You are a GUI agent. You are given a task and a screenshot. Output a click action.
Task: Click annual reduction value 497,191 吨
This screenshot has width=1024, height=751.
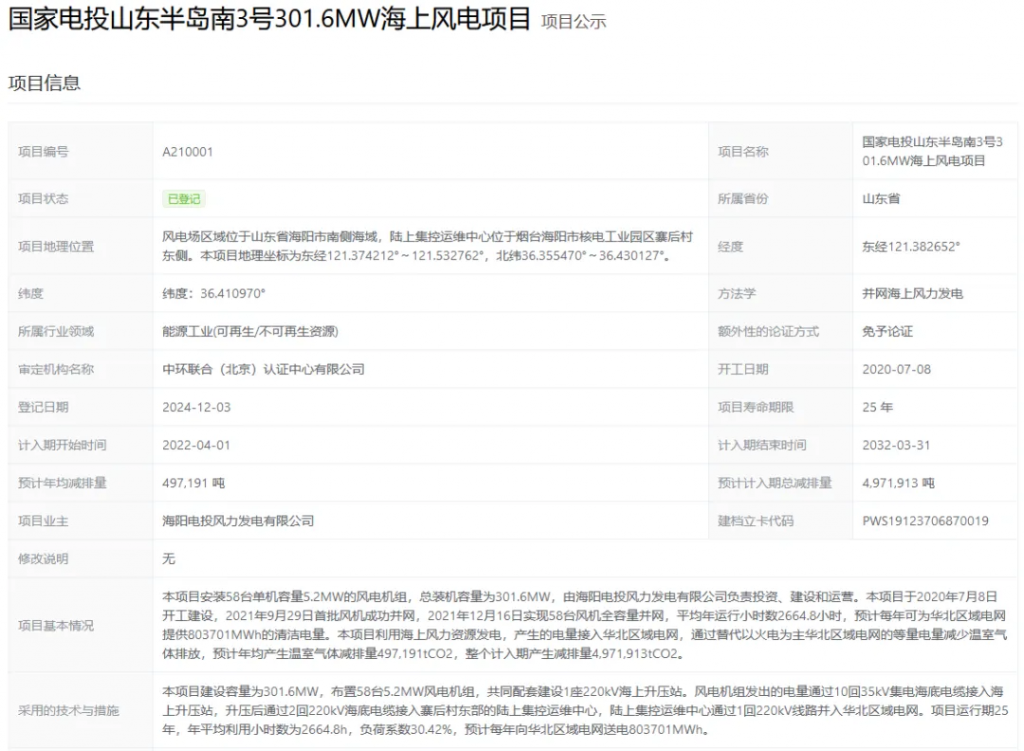193,483
